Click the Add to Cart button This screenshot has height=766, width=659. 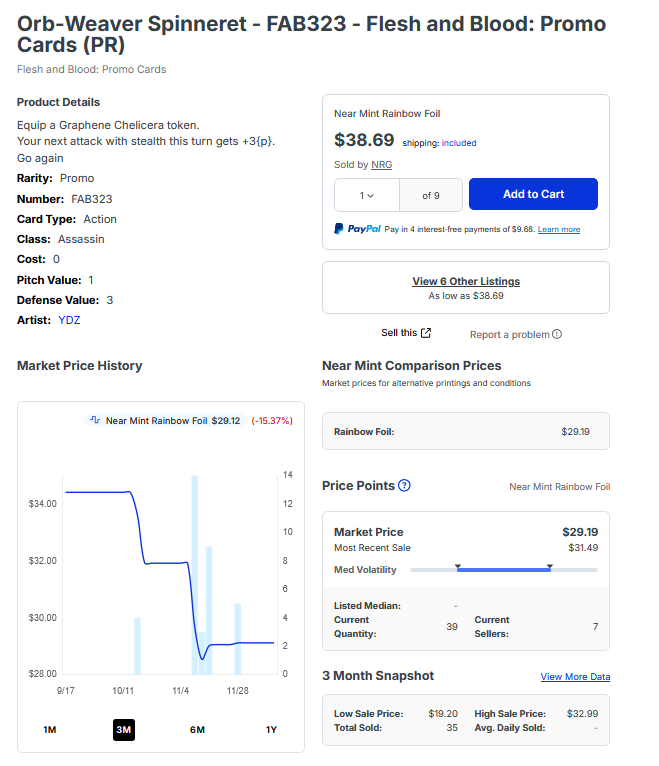tap(533, 194)
